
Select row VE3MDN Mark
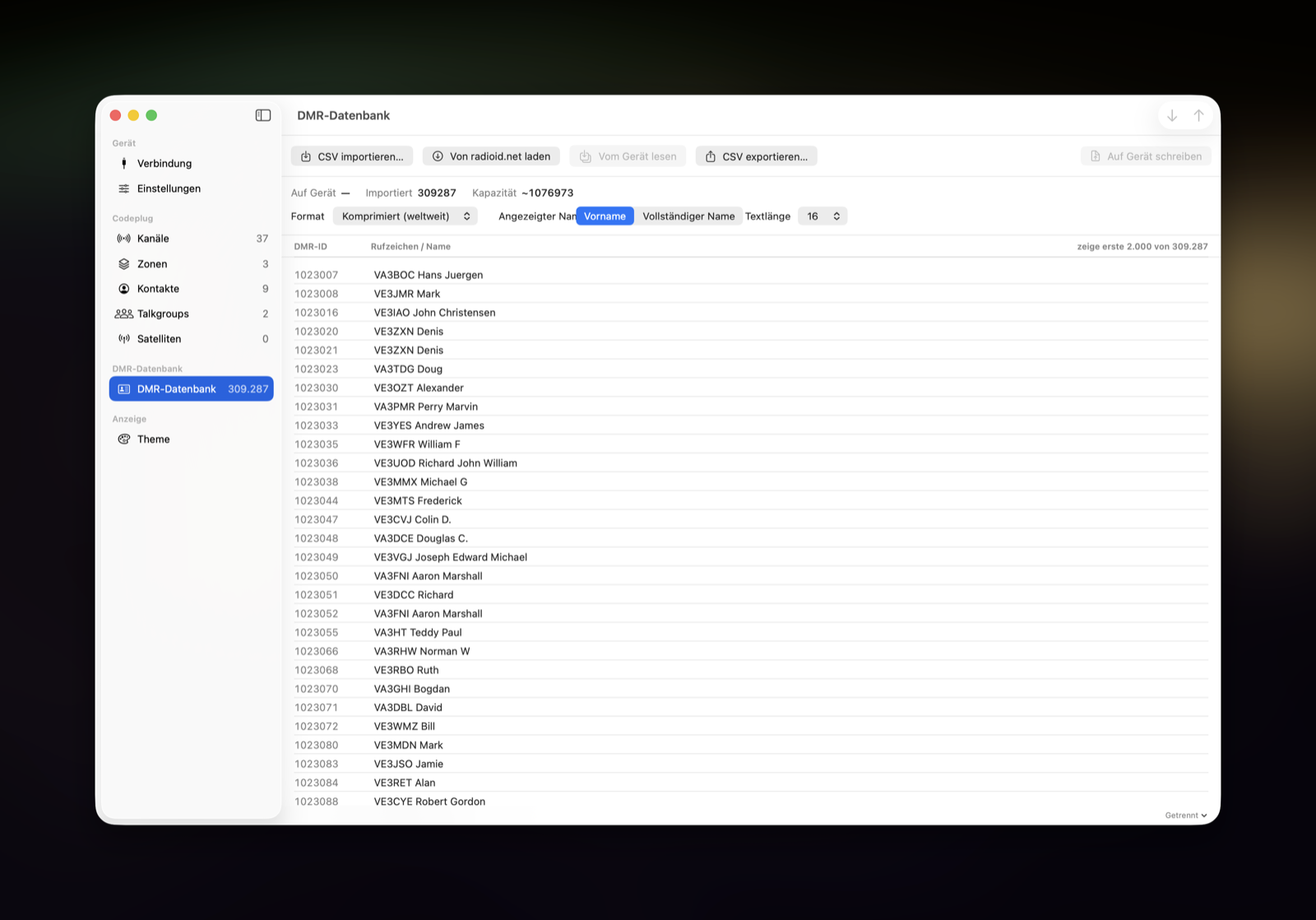(x=751, y=746)
